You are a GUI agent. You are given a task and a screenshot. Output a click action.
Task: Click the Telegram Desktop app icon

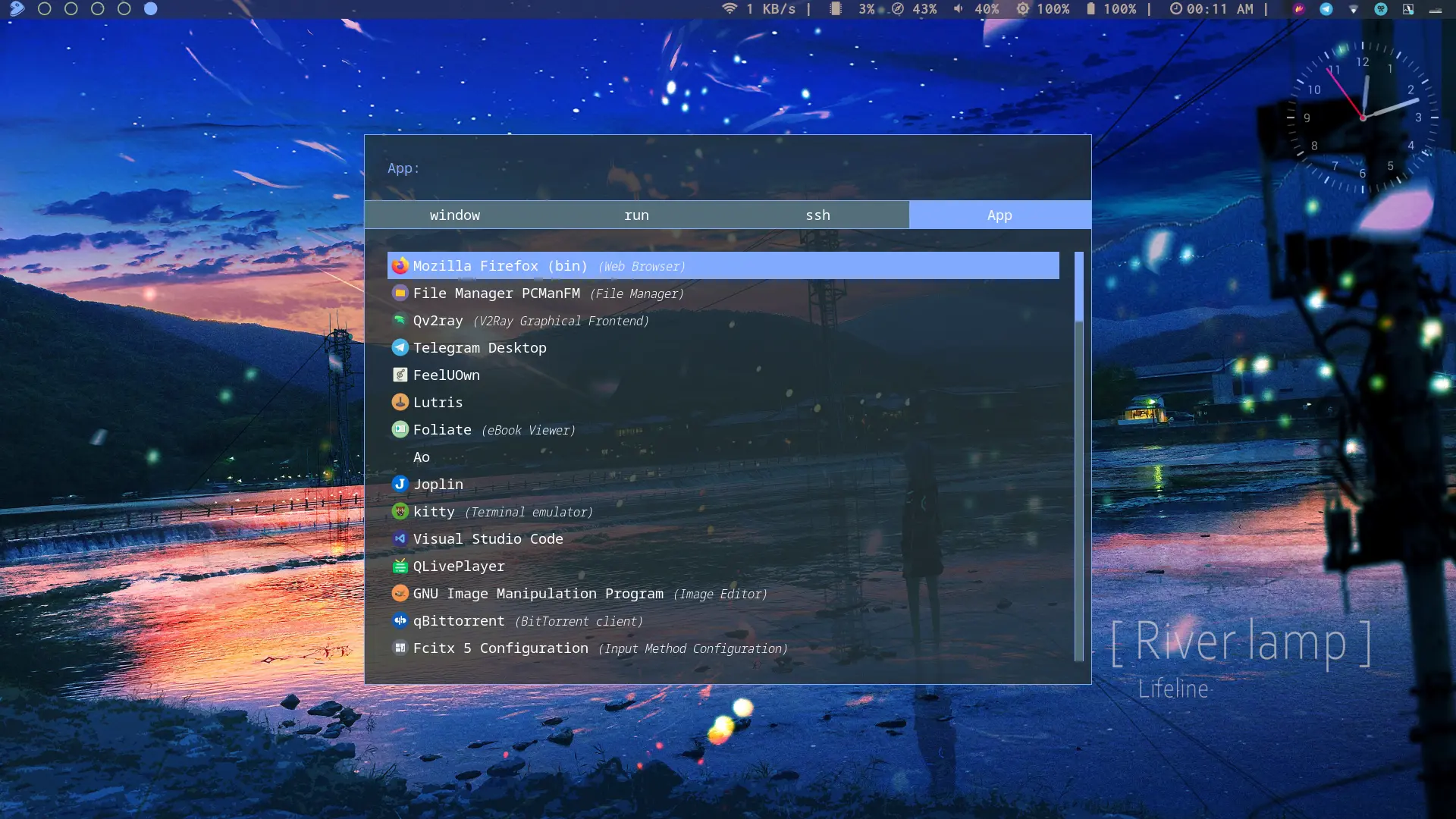point(400,348)
